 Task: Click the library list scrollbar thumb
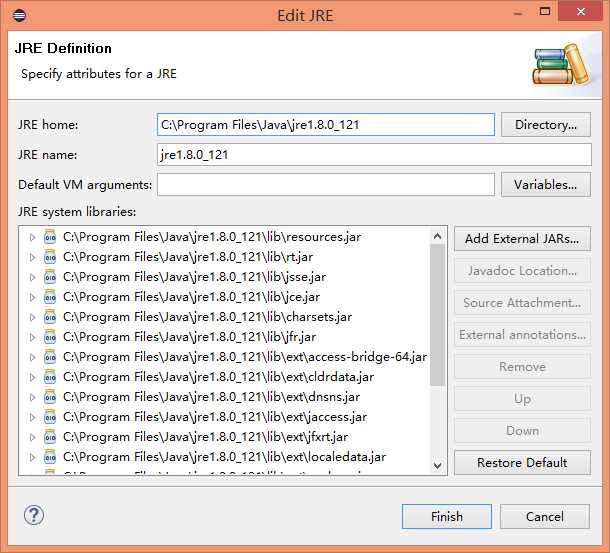click(x=437, y=314)
